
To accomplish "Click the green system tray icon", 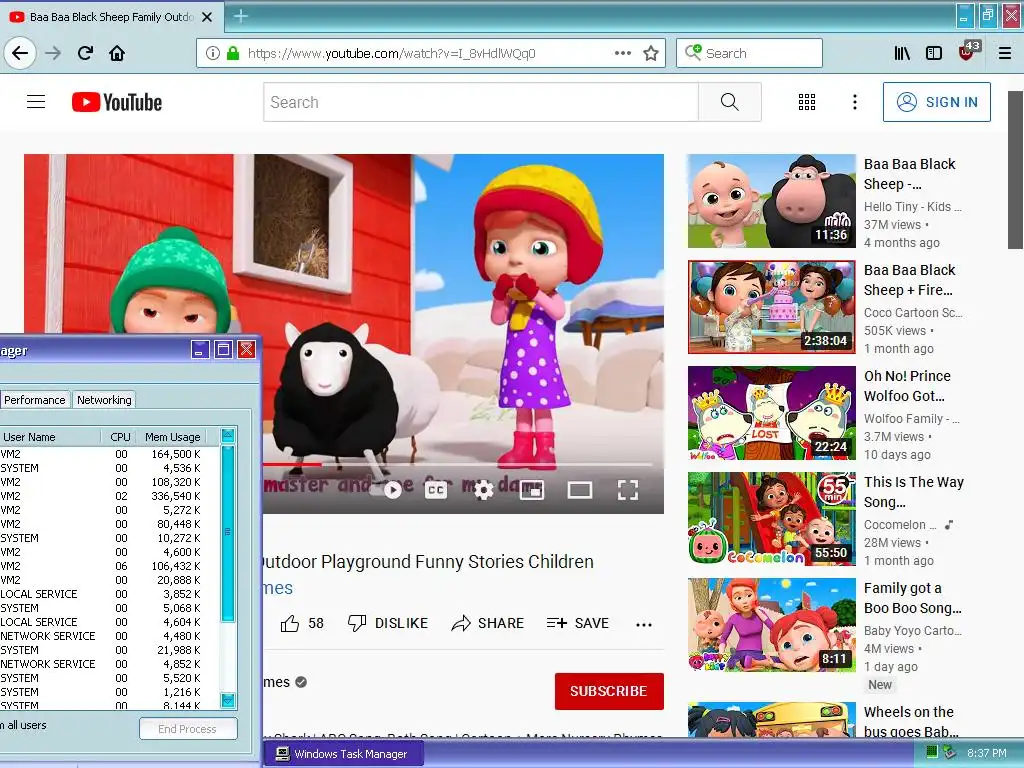I will 932,752.
